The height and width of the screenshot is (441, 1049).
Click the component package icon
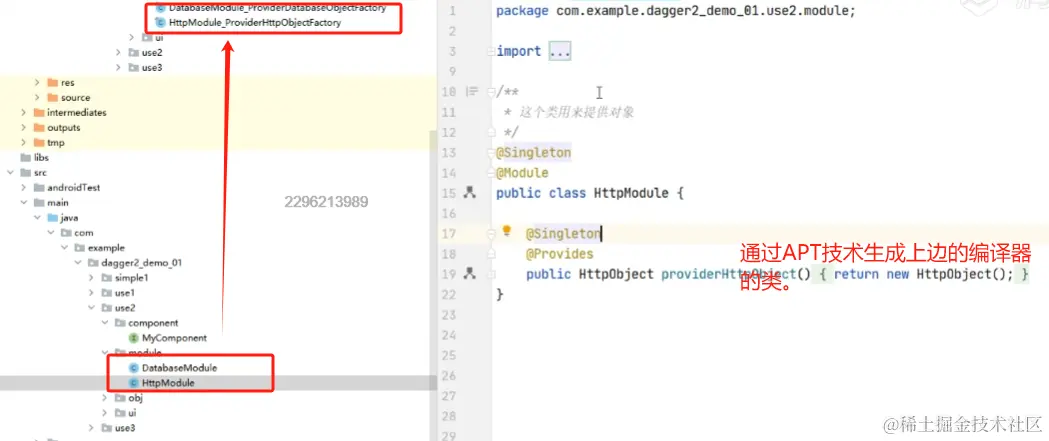pos(120,323)
